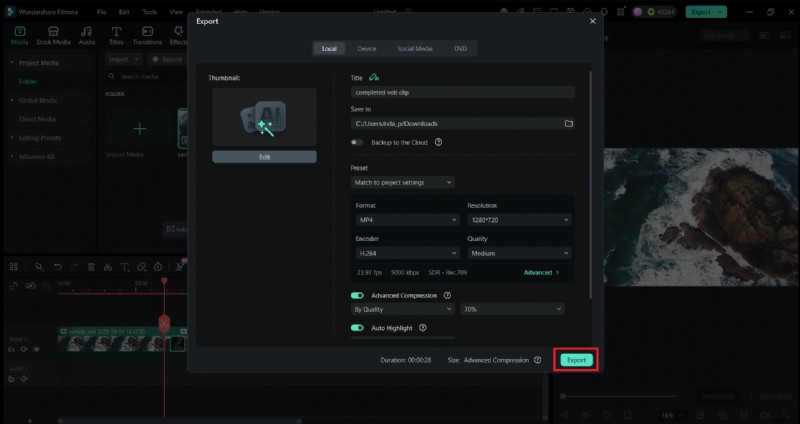
Task: Enable Backup to the Cloud toggle
Action: click(x=357, y=143)
